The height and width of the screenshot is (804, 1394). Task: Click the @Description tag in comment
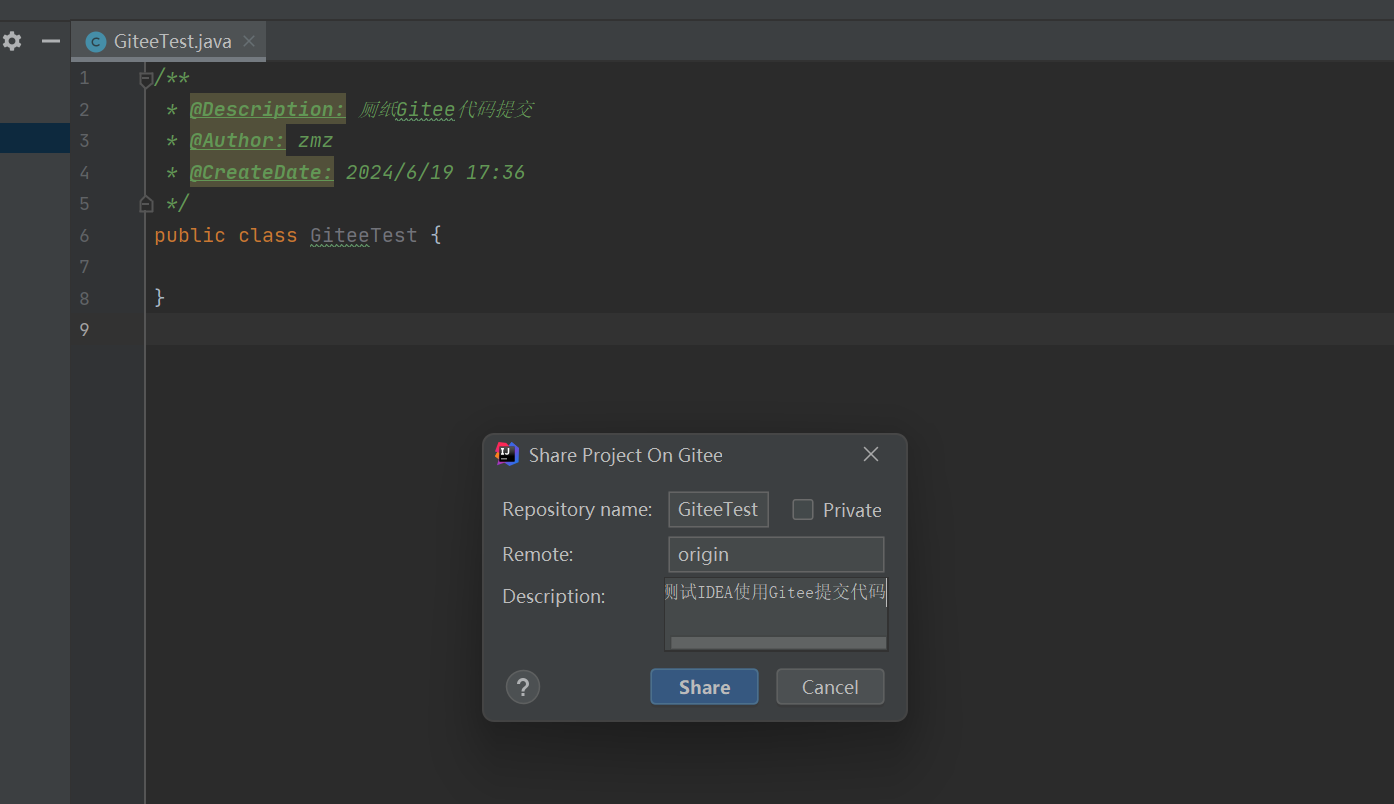point(267,109)
